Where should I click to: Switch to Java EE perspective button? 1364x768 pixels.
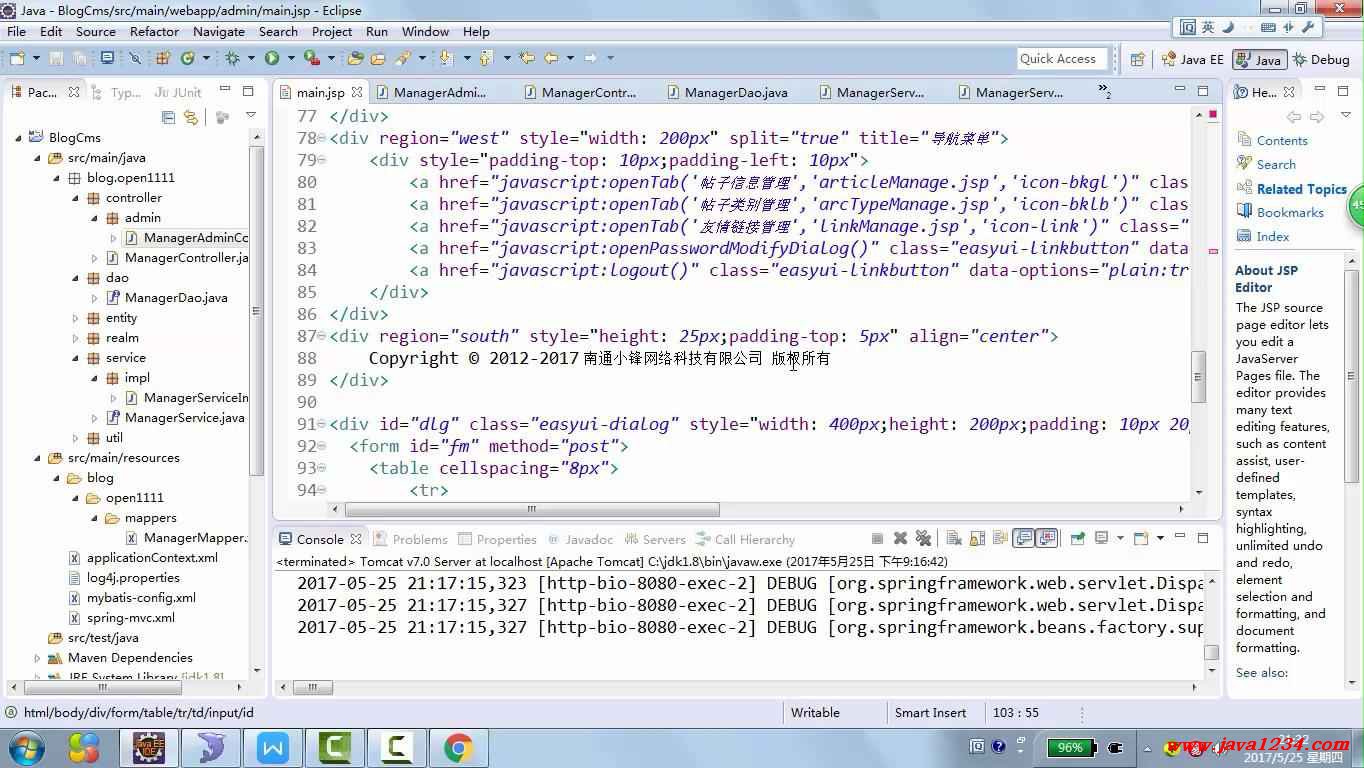[1192, 59]
